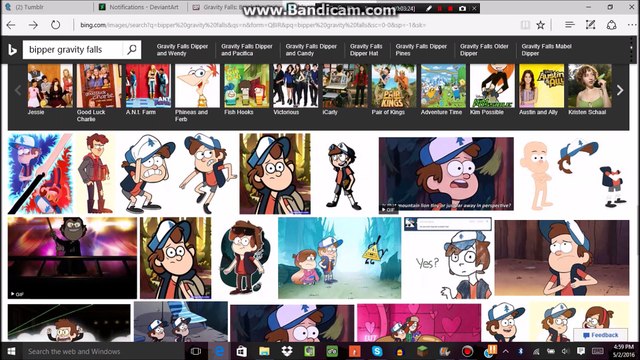Show hidden system tray icons
The height and width of the screenshot is (360, 640).
[506, 351]
